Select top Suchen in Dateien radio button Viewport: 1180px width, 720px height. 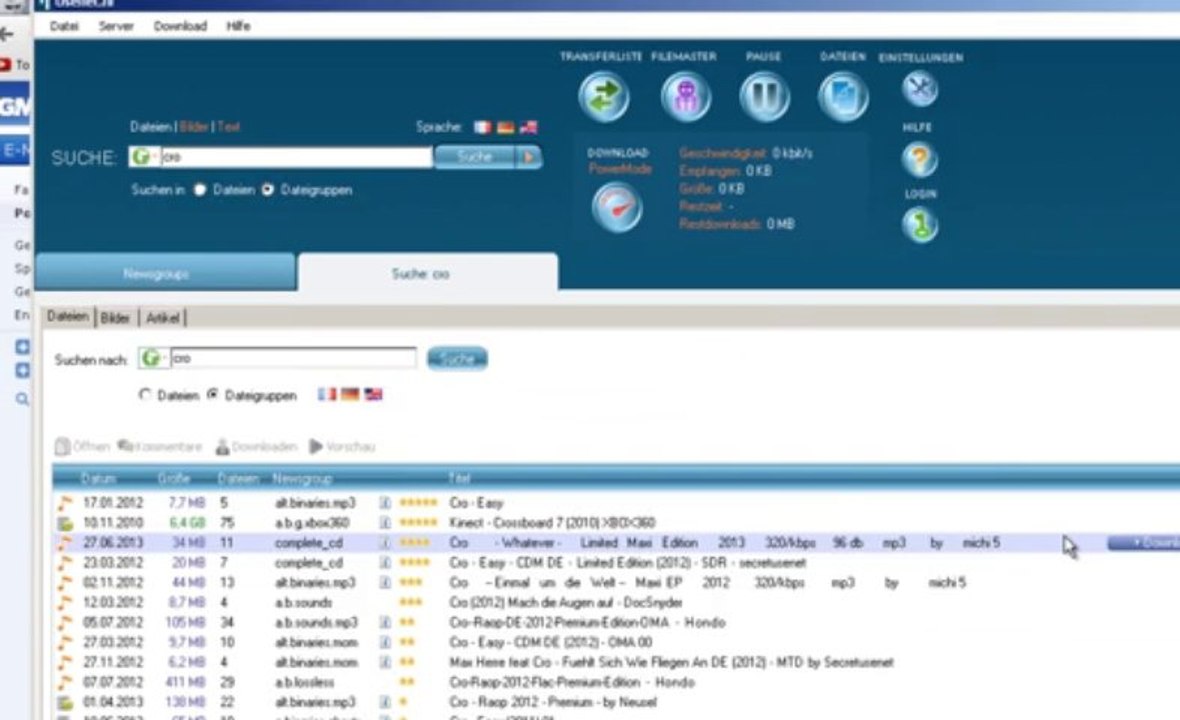pos(199,190)
